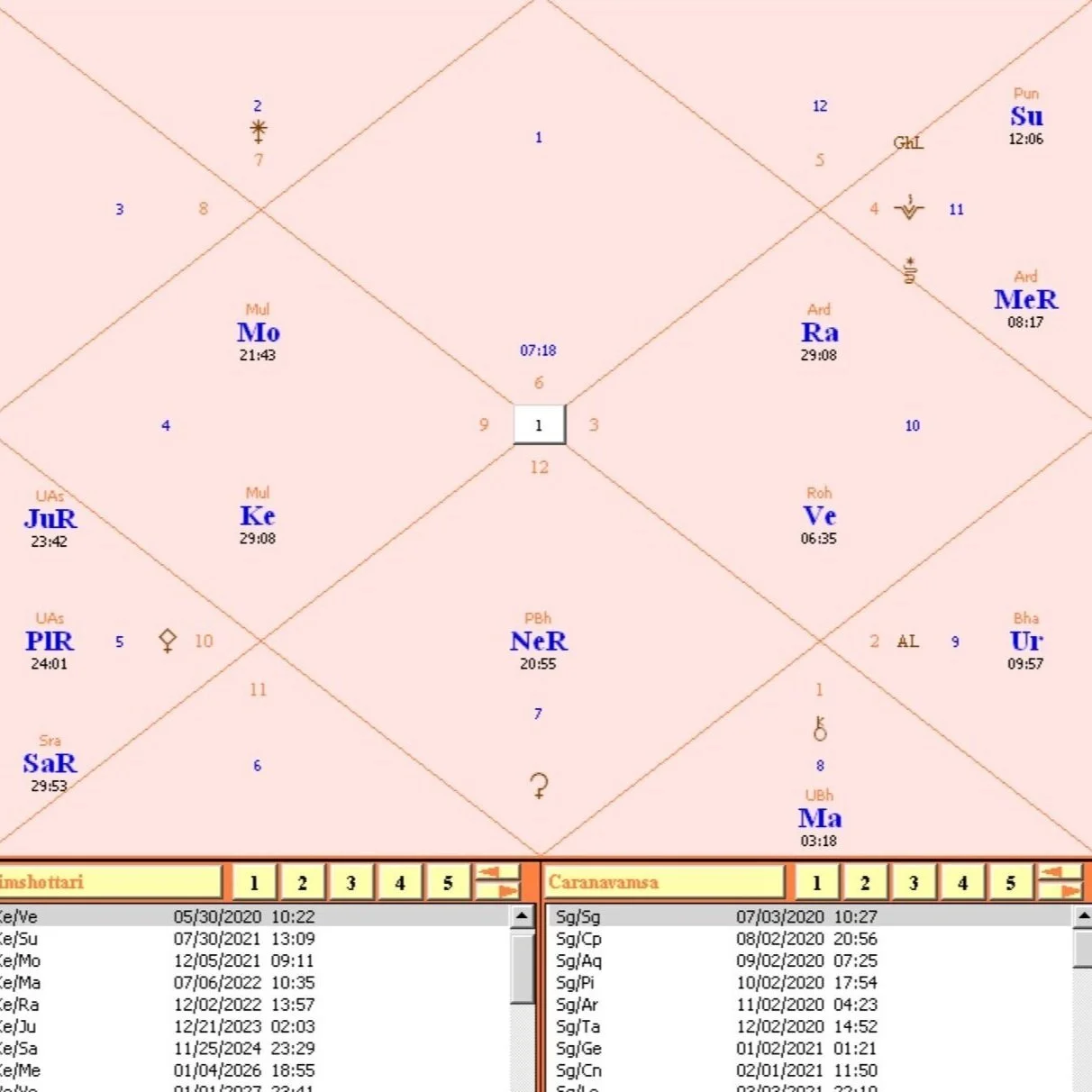
Task: Select the Ke/Ve row dated 05/30/2020
Action: tap(254, 916)
